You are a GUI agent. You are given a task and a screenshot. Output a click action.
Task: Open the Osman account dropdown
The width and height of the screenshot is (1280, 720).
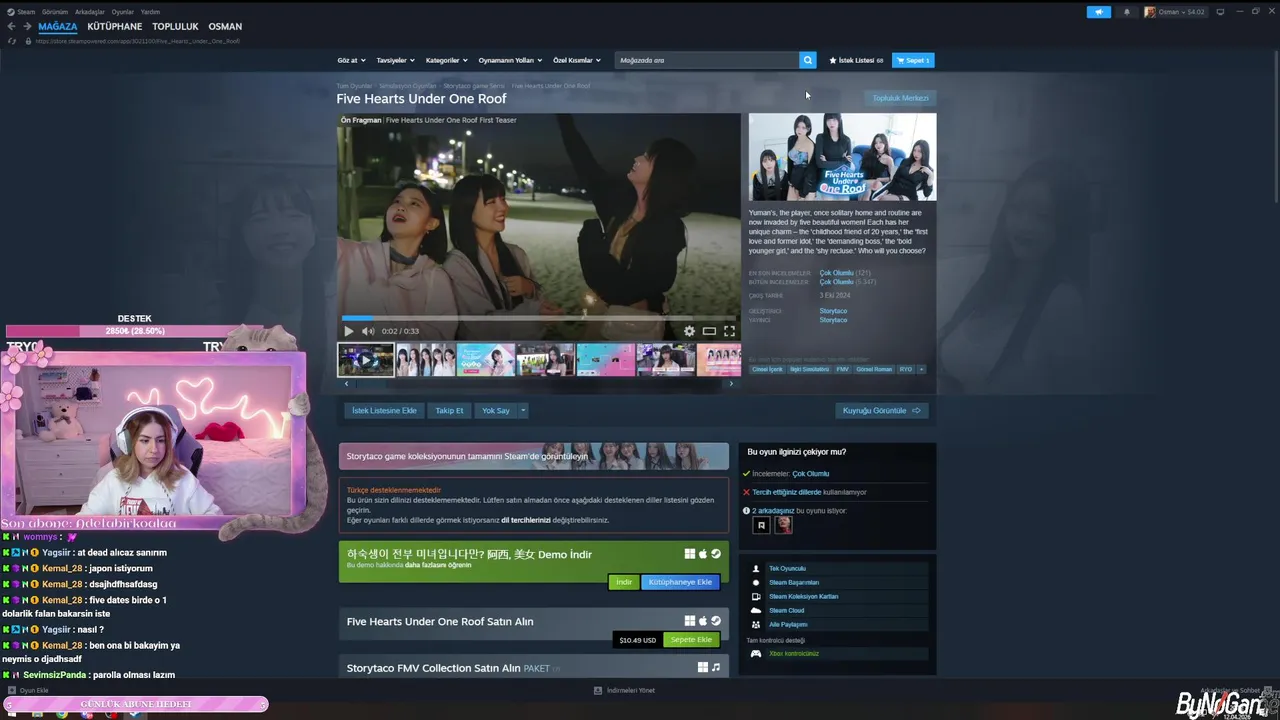coord(1176,12)
